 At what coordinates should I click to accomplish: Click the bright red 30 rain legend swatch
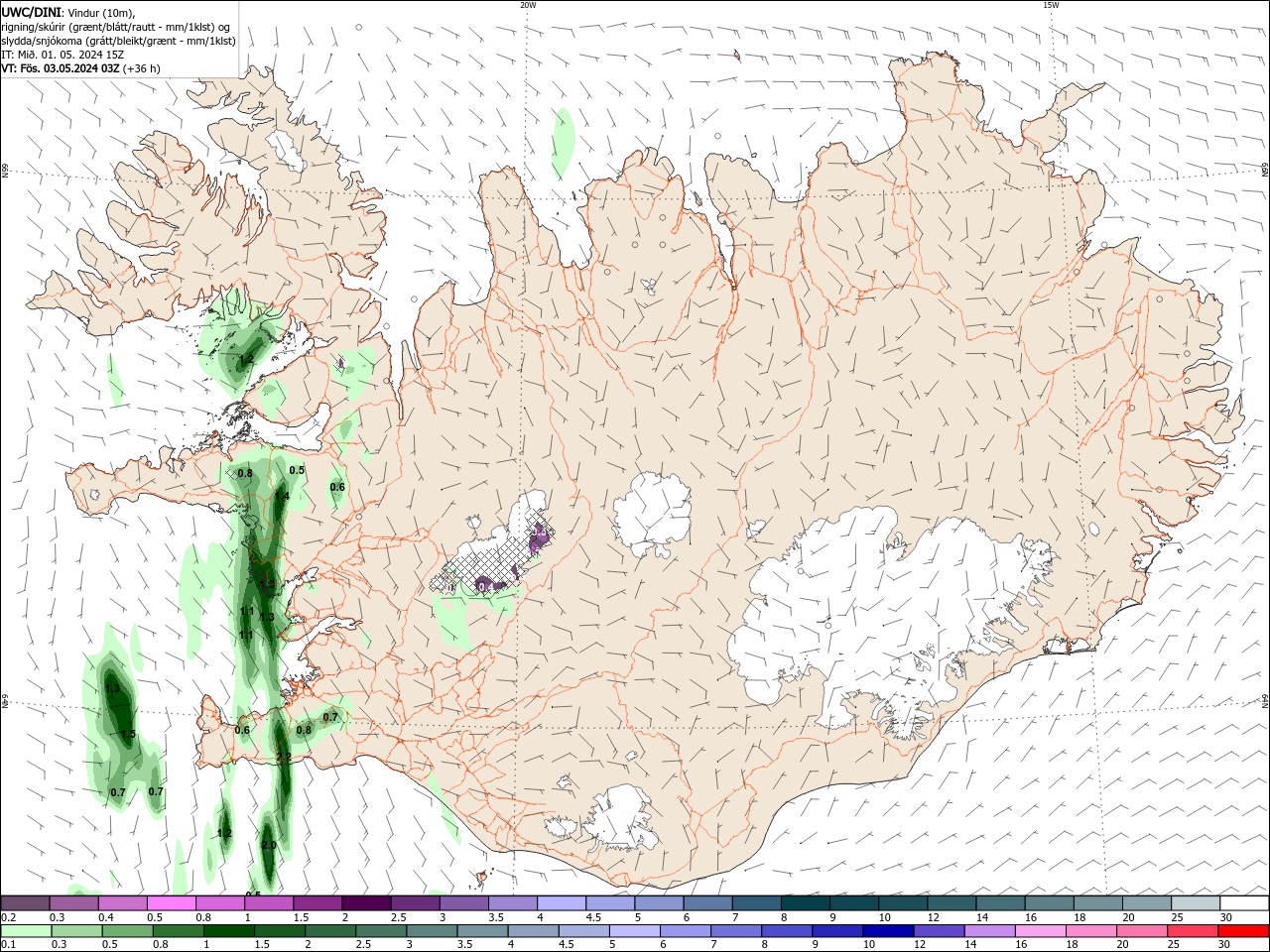coord(1243,931)
